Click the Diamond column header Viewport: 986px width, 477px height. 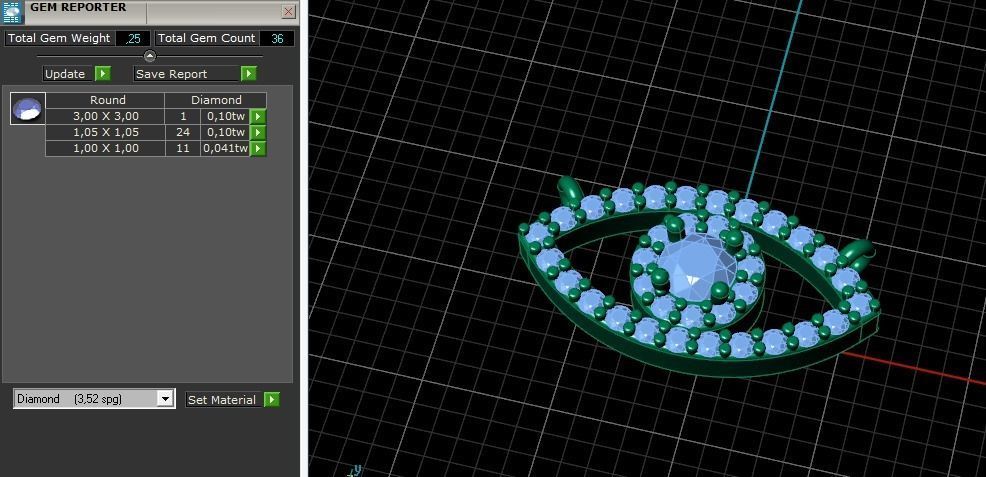point(216,100)
